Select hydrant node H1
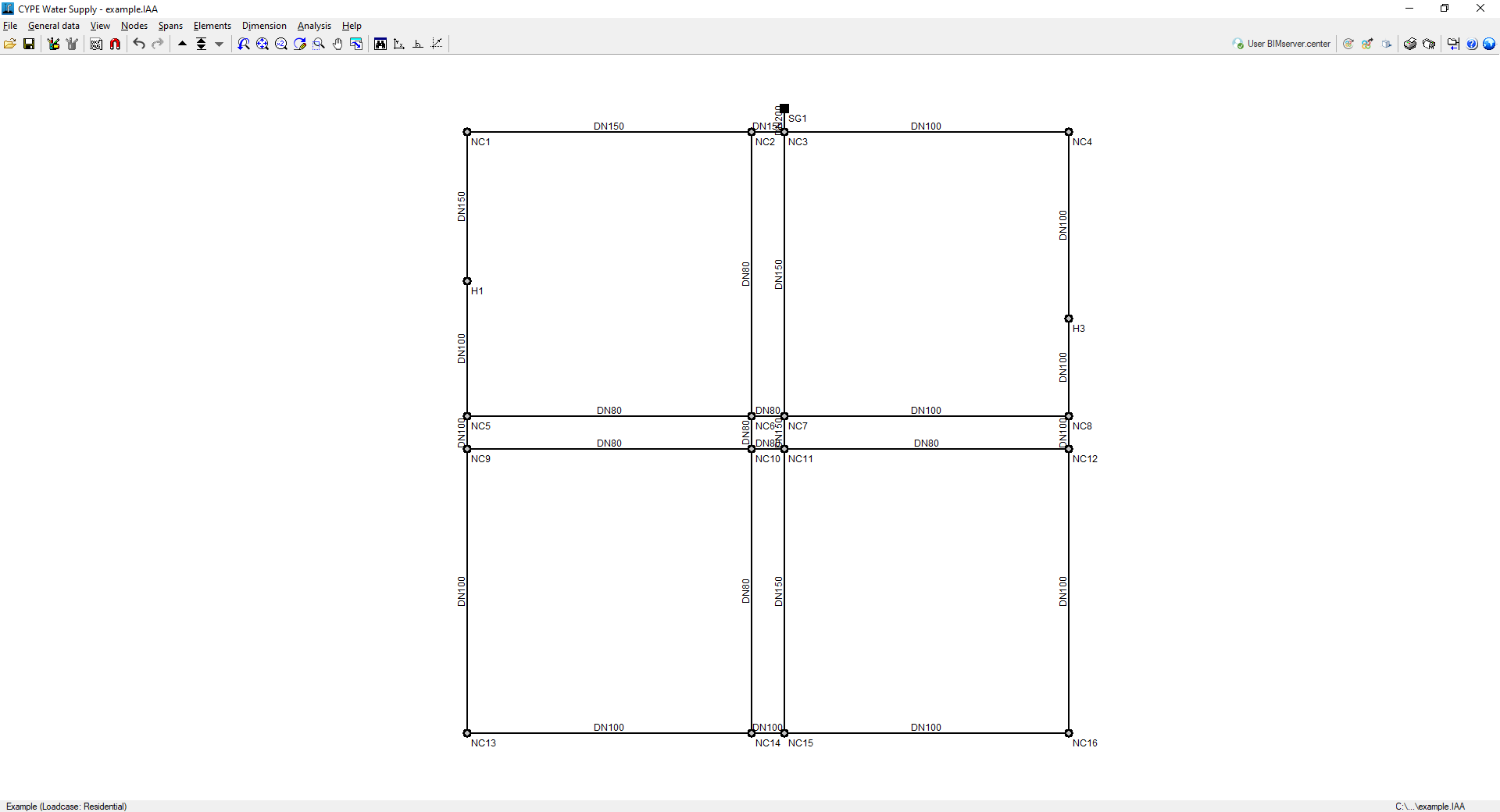1500x812 pixels. click(x=467, y=281)
